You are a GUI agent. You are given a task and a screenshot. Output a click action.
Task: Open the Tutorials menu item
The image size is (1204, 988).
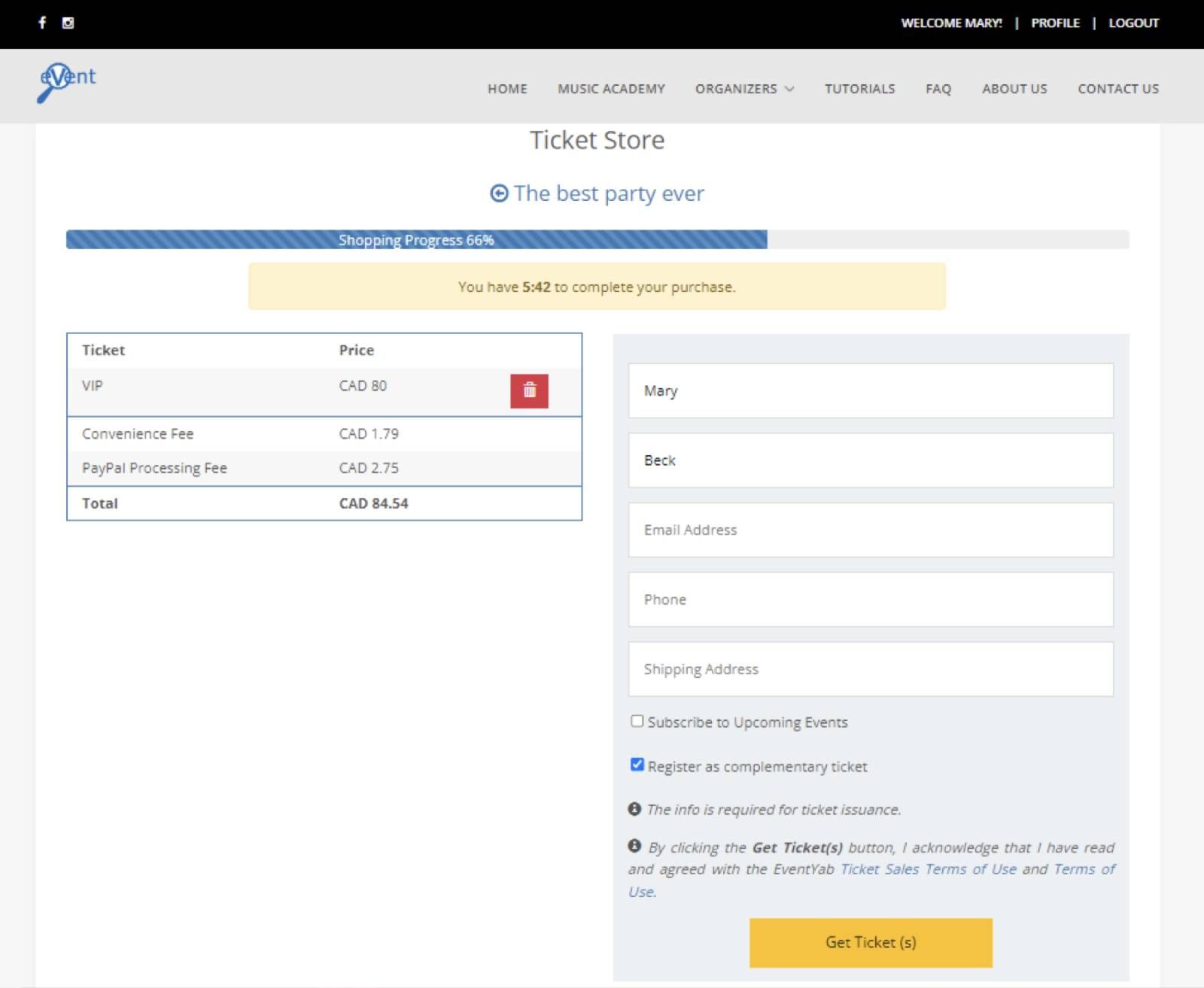[859, 89]
